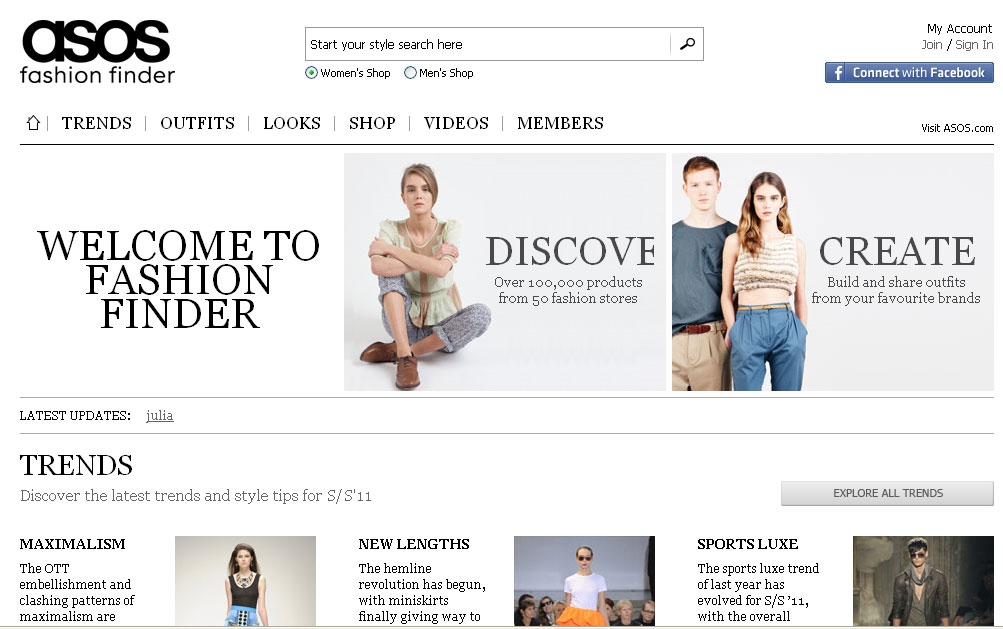Viewport: 1003px width, 629px height.
Task: Open the LOOKS menu item
Action: coord(292,123)
